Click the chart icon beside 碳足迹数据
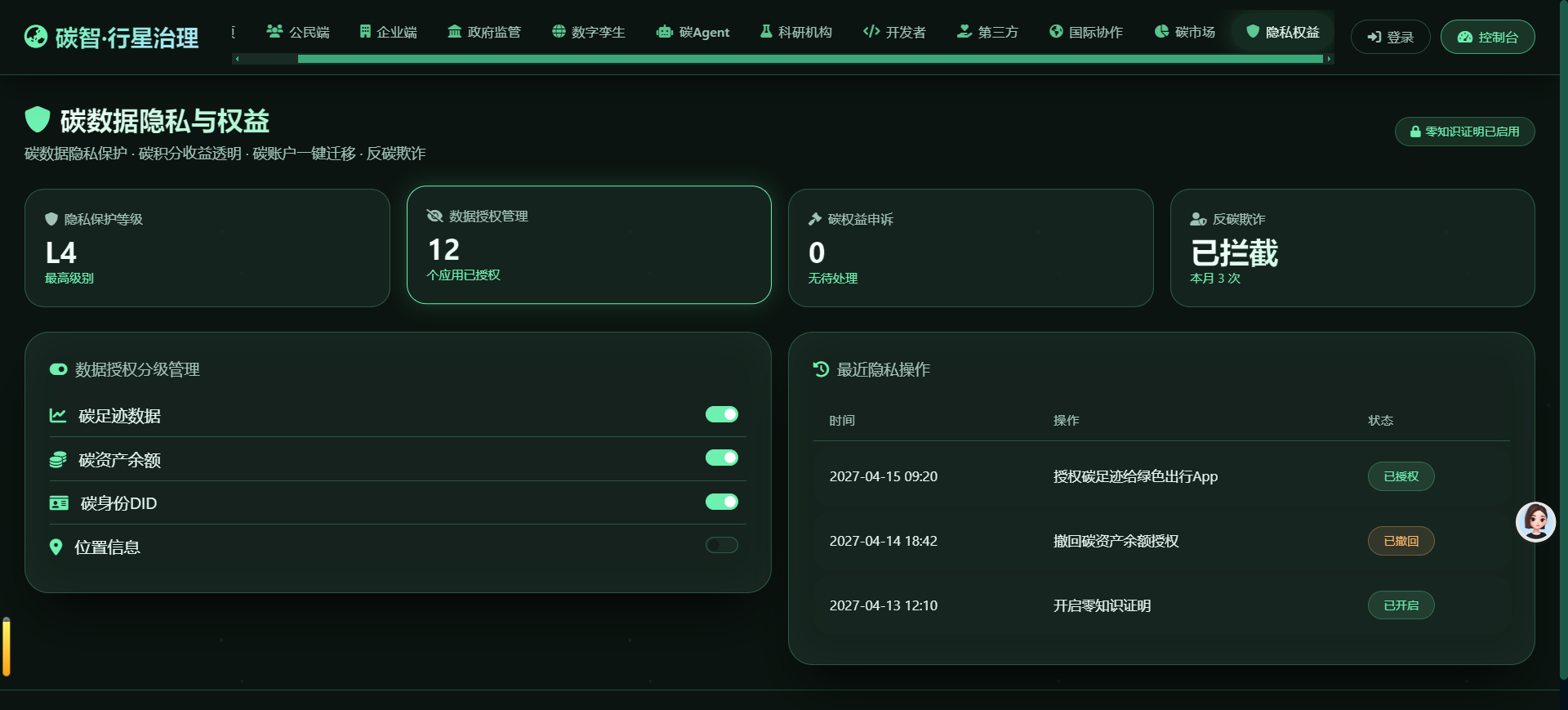 tap(58, 415)
